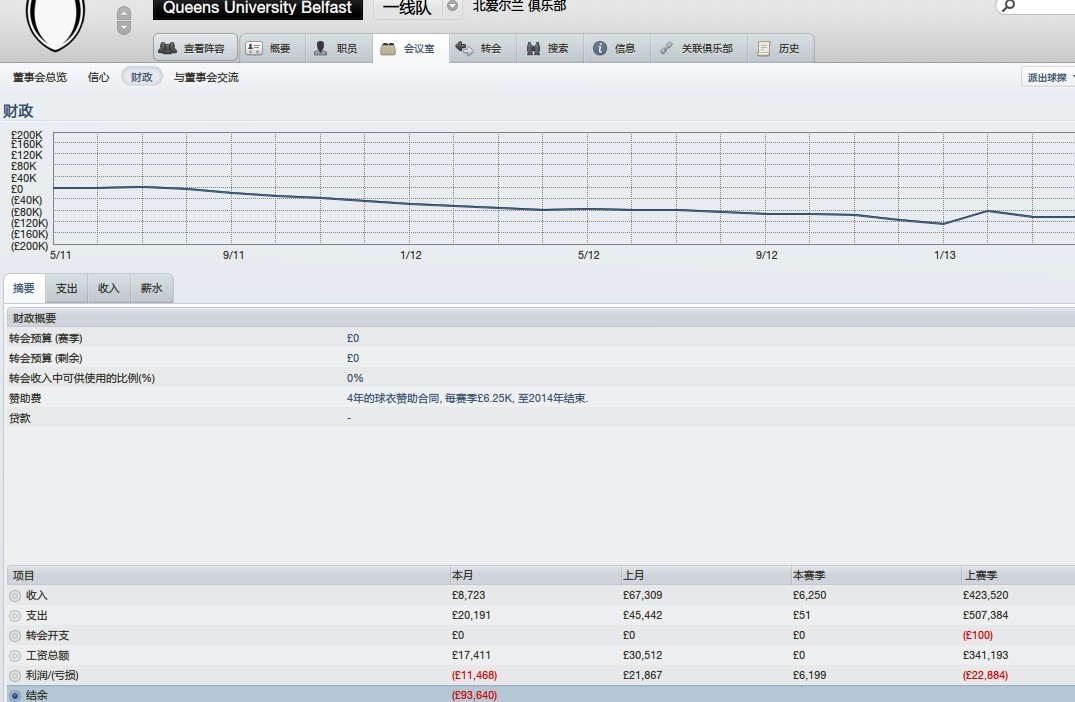Screen dimensions: 1075x702
Task: Click the club switcher up/down stepper
Action: point(123,20)
